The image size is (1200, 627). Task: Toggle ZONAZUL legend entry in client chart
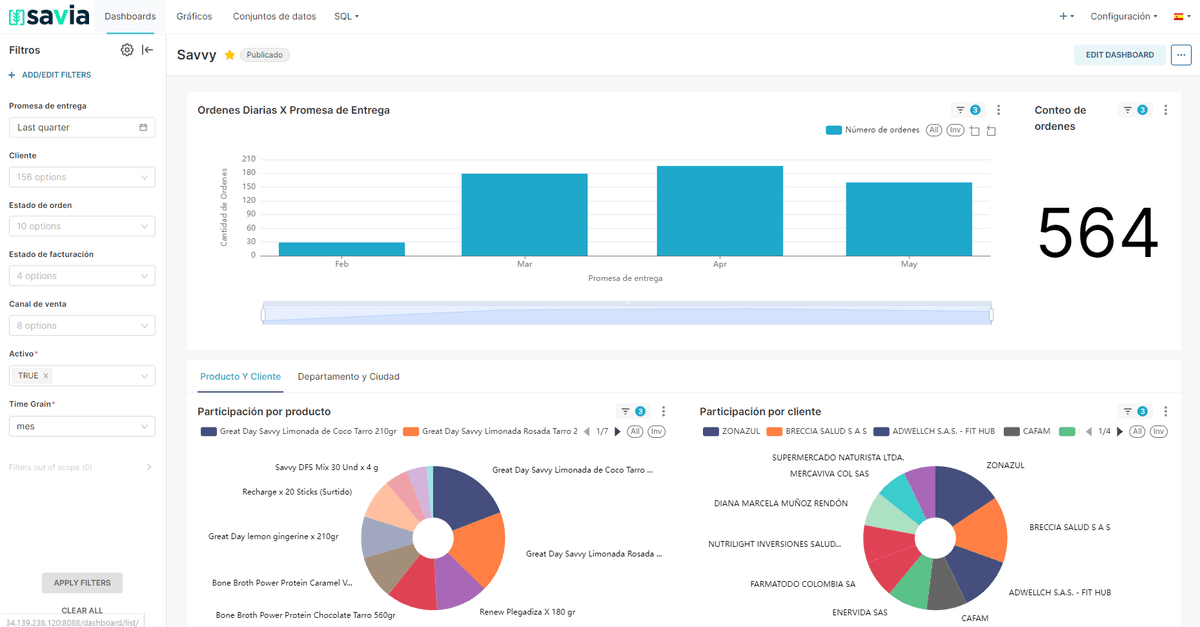point(731,432)
